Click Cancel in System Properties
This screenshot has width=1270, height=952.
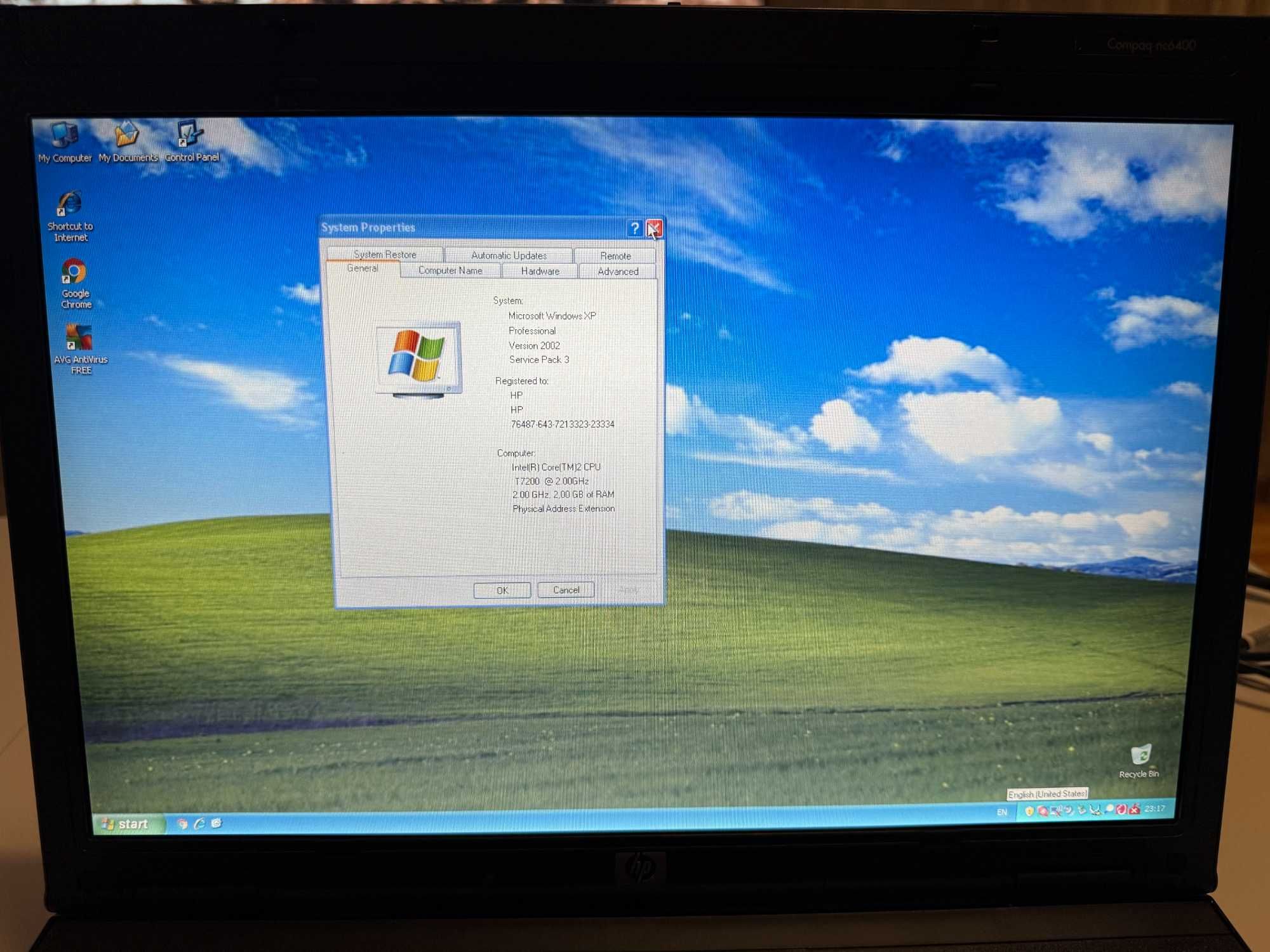pos(566,590)
